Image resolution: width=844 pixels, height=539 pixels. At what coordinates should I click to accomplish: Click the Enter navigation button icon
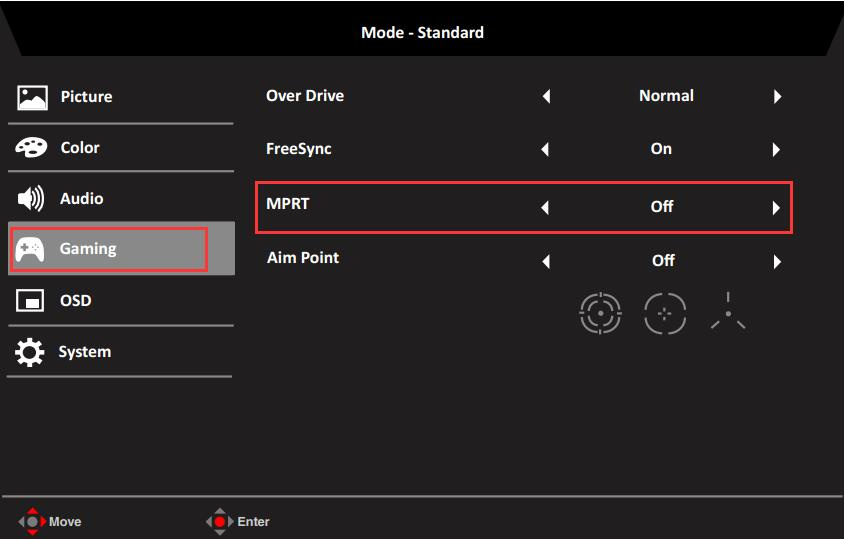click(219, 521)
